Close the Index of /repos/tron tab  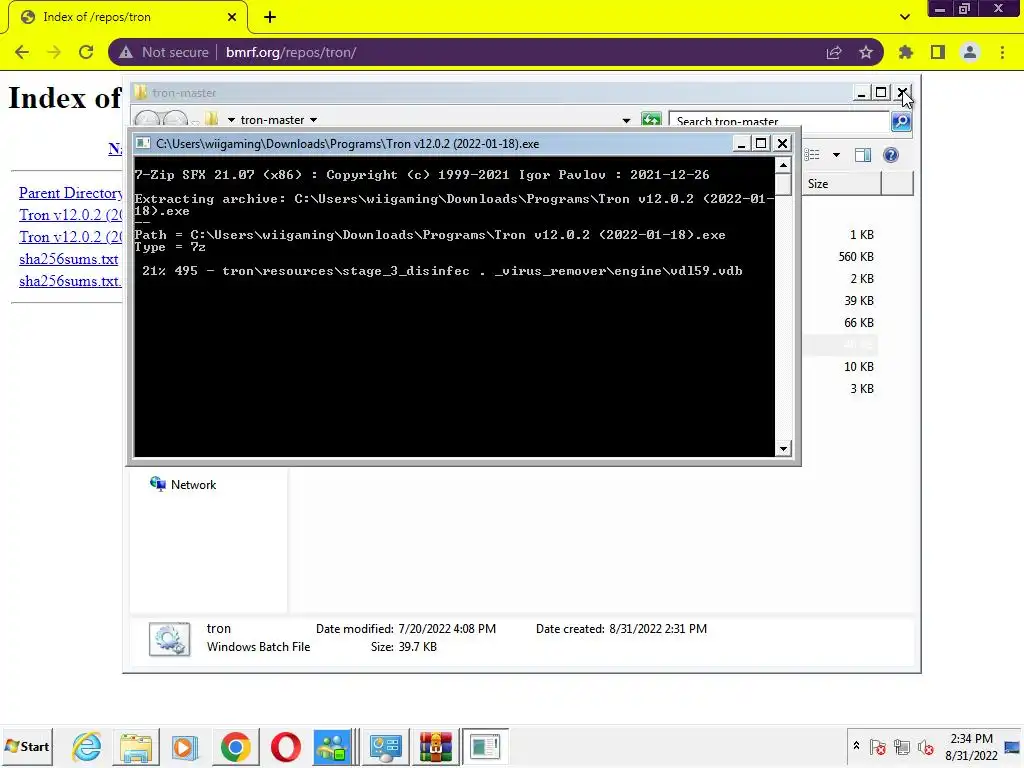[232, 17]
